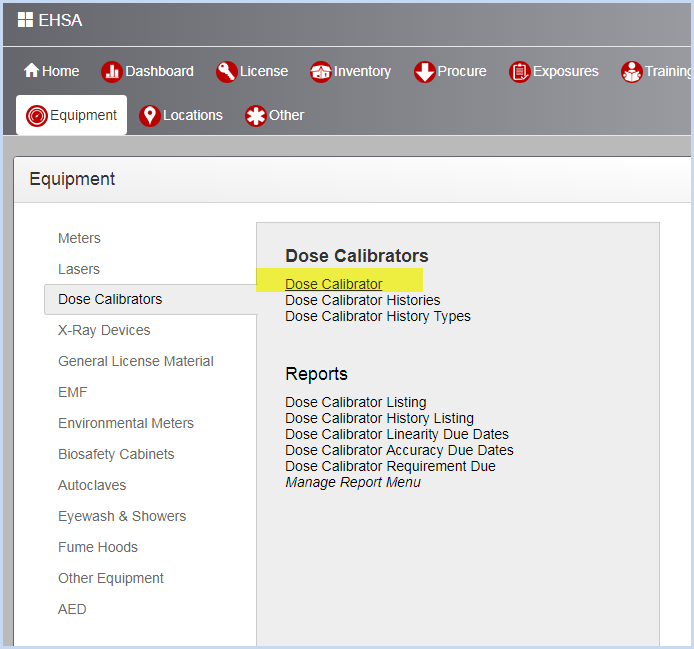Click the EHSA grid logo icon

point(25,20)
